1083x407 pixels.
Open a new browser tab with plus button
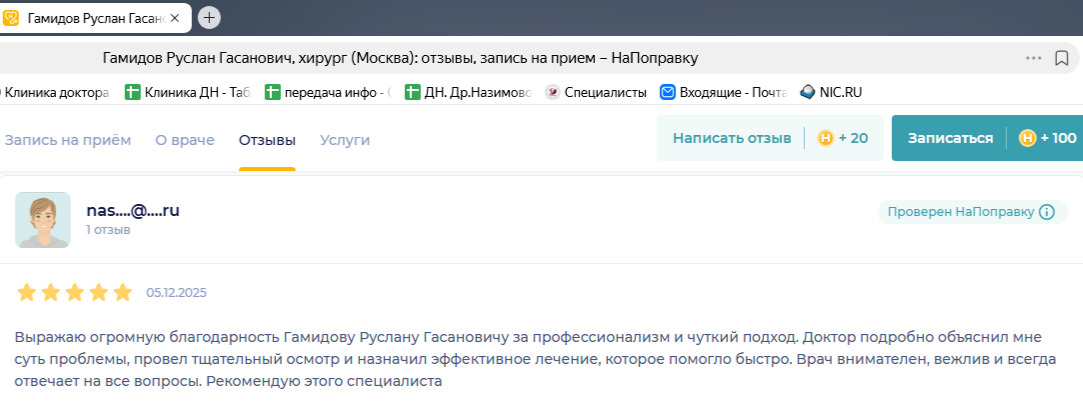(x=209, y=17)
